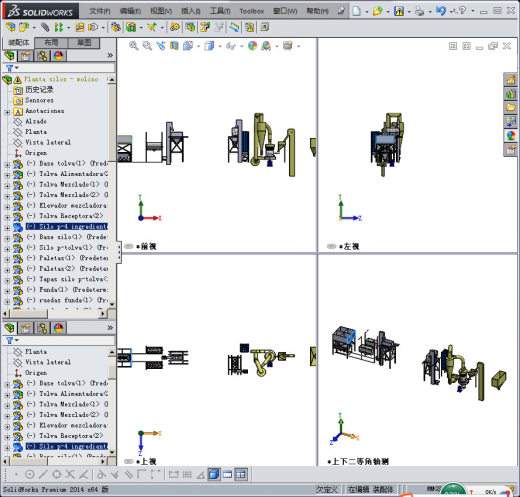Select upper PropertyManager tab icon
This screenshot has width=520, height=497.
click(26, 56)
